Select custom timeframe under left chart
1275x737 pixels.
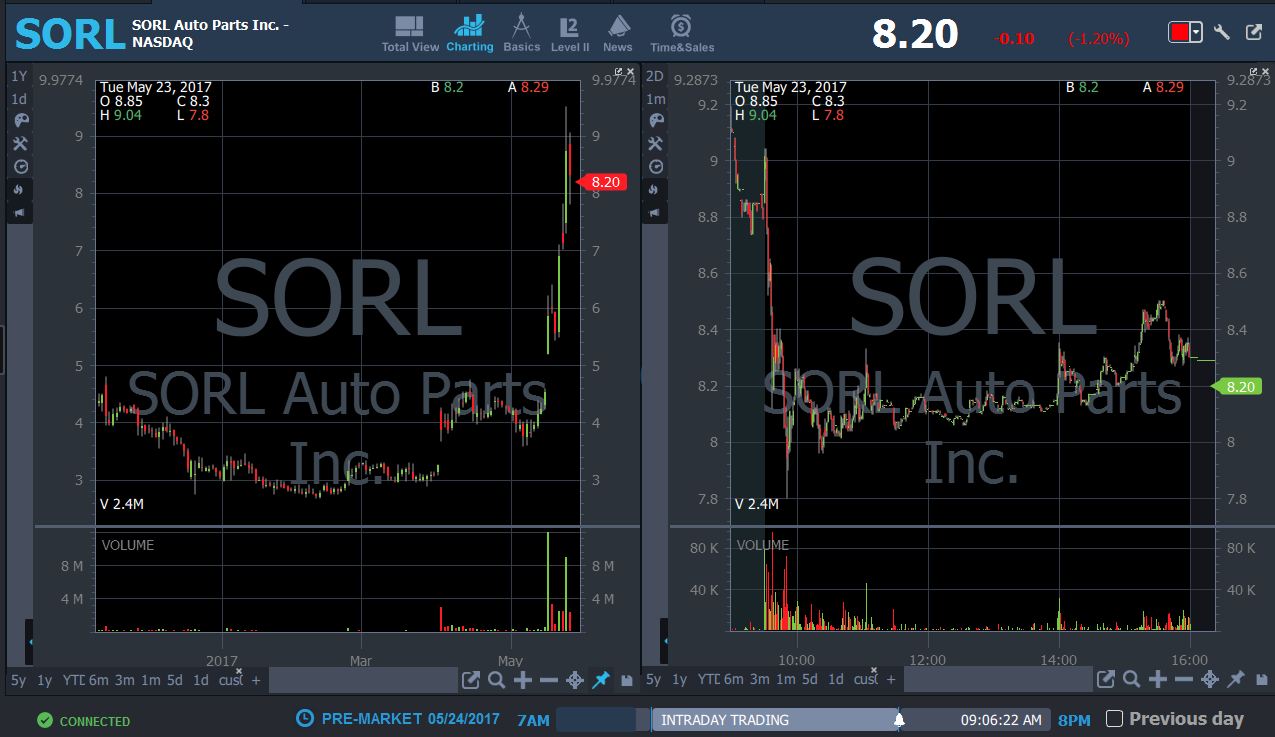click(230, 680)
